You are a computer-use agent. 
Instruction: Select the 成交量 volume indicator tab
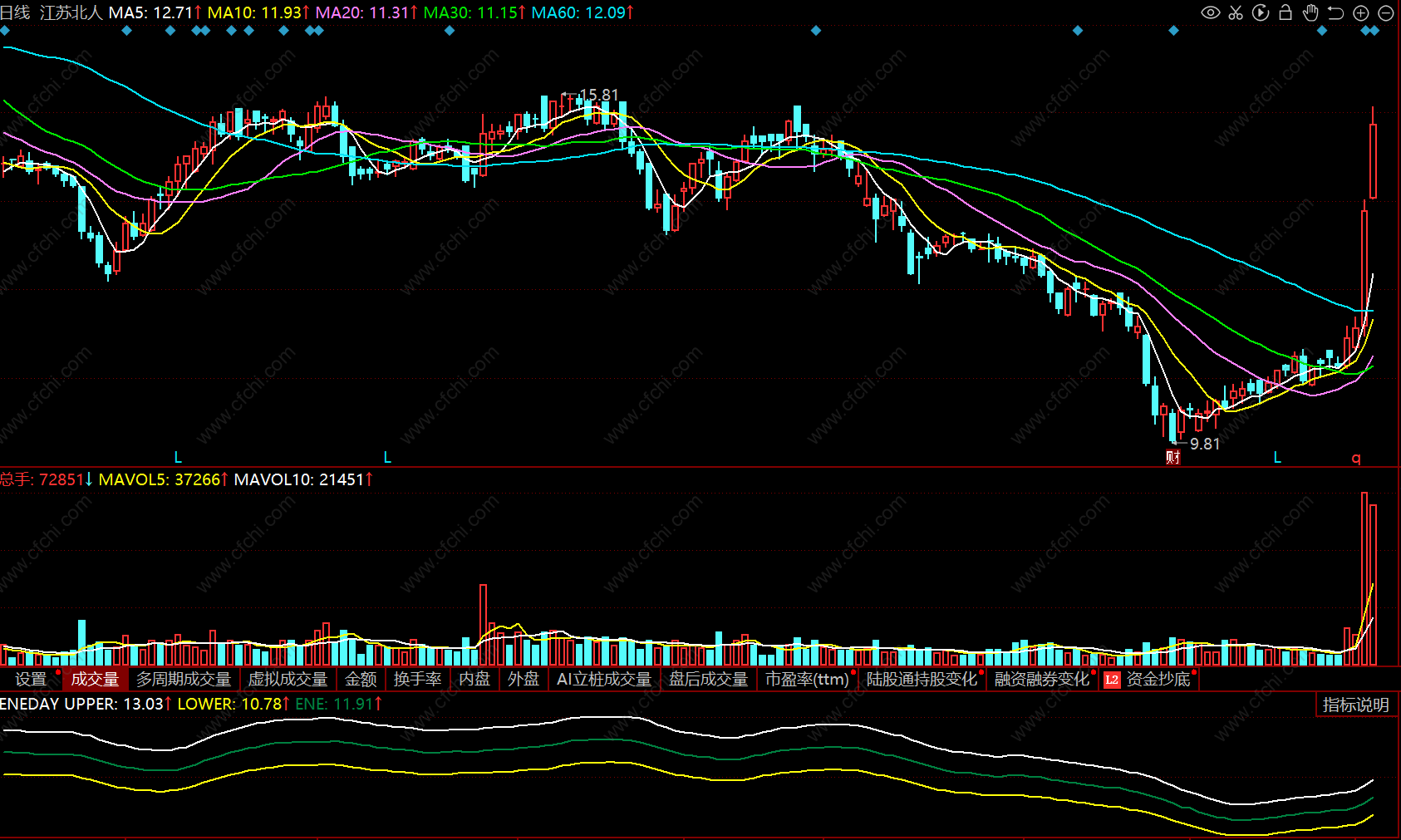point(95,679)
